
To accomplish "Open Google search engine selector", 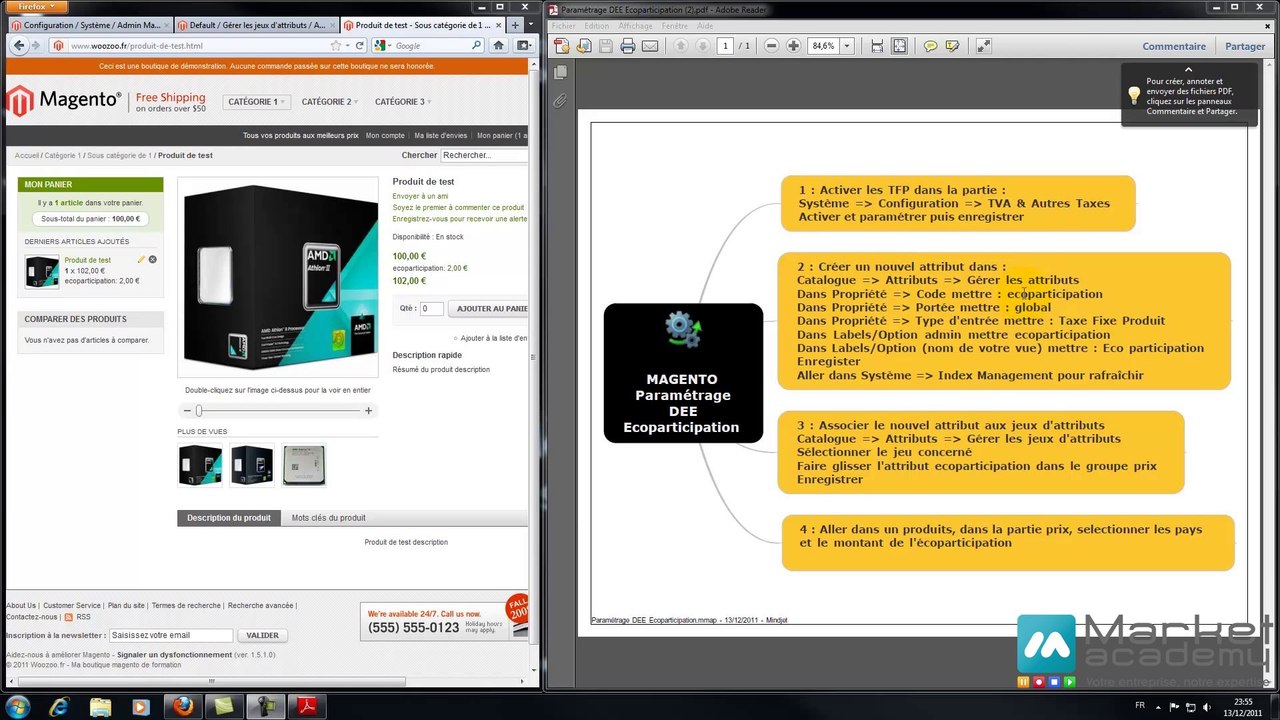I will [383, 46].
